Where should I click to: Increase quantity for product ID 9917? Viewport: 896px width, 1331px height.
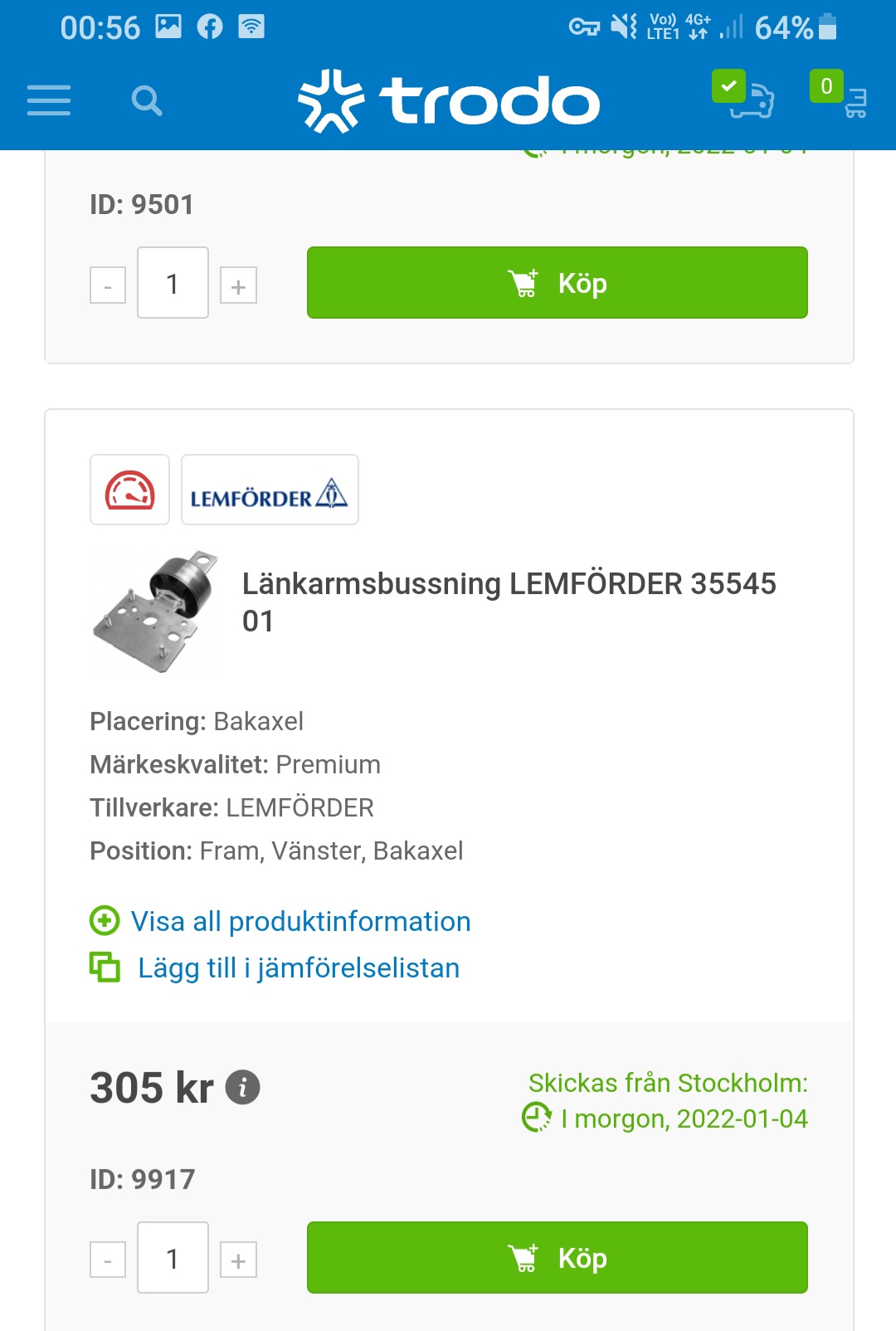238,1260
